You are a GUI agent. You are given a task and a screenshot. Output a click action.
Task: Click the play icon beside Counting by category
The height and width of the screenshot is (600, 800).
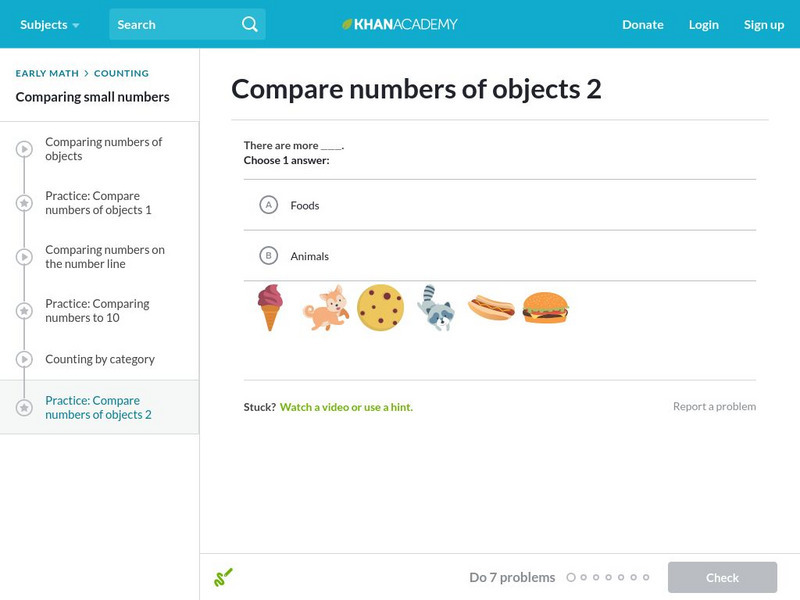[x=24, y=359]
